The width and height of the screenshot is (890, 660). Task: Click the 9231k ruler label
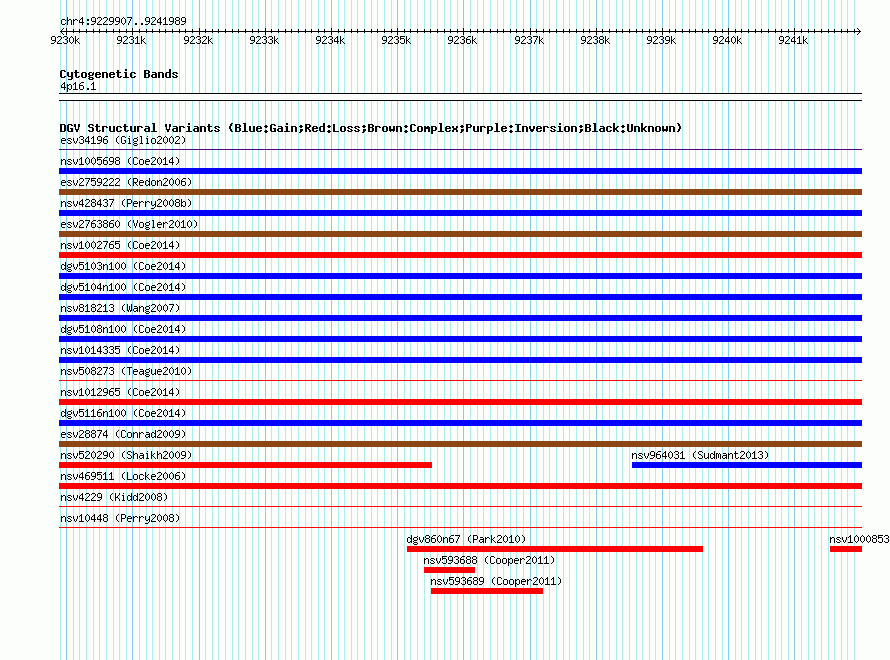(x=131, y=40)
